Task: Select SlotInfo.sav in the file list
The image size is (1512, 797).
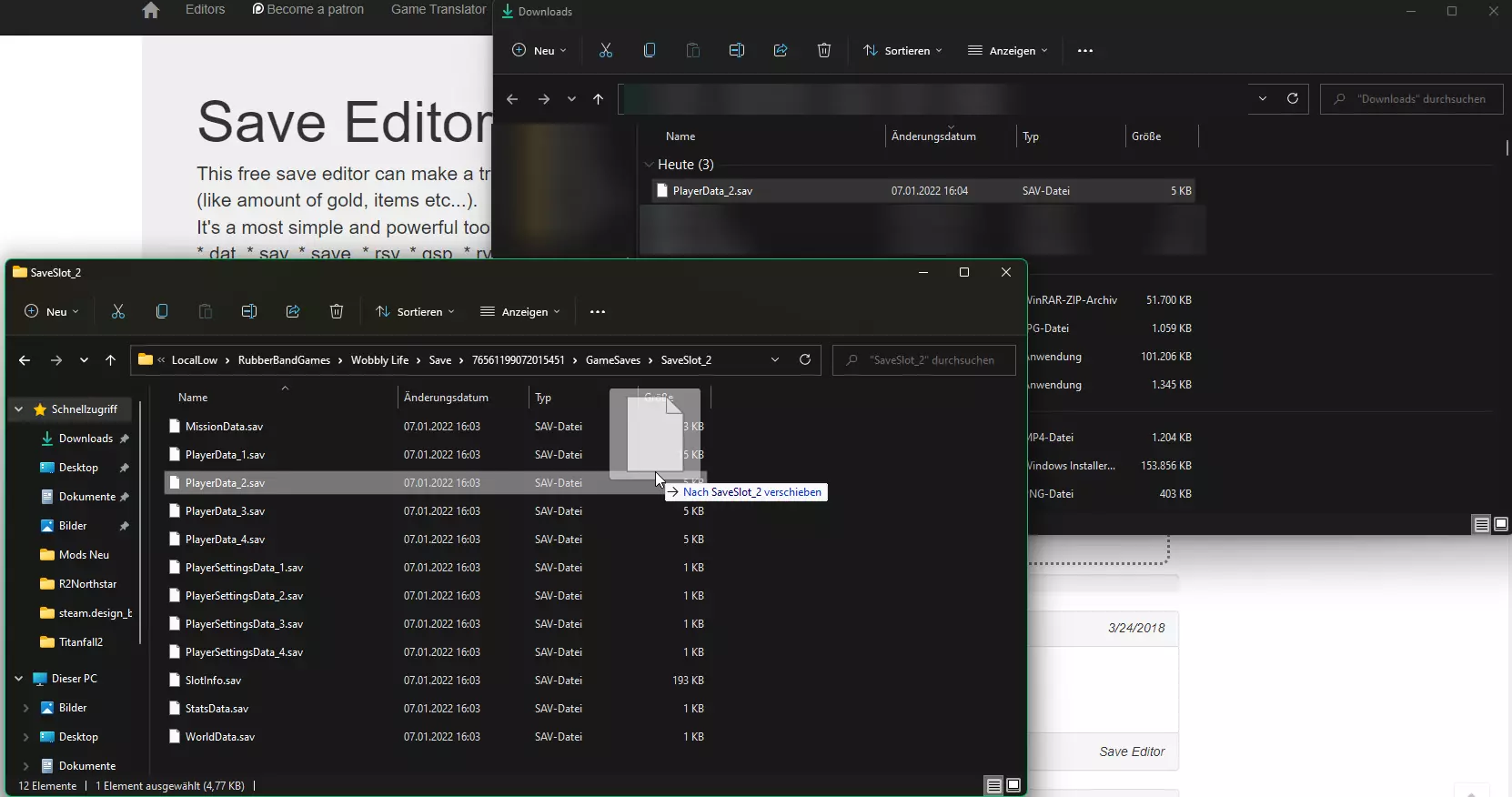Action: pyautogui.click(x=213, y=681)
